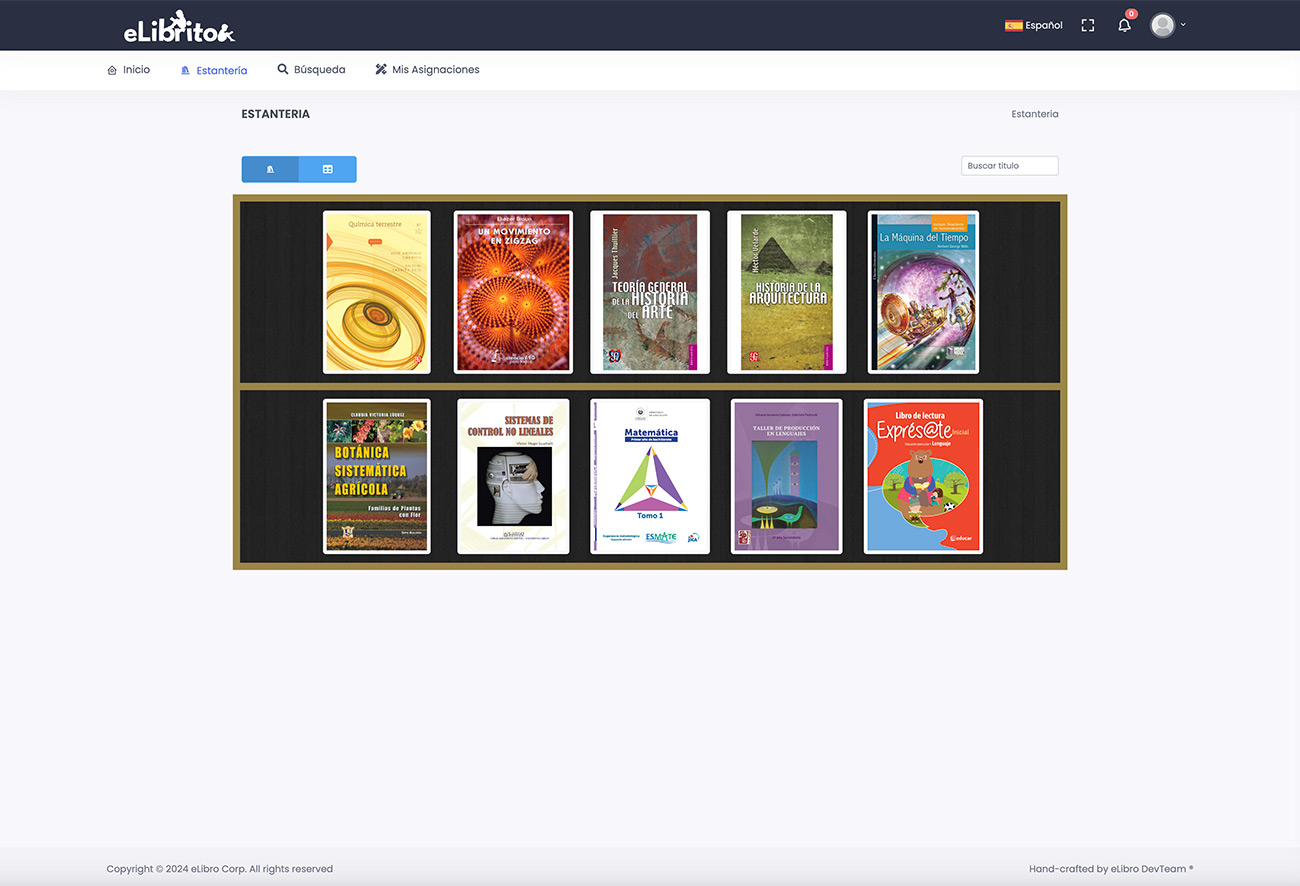Screen dimensions: 1300x886
Task: Click Hand-crafted by eLibro DevTeam text
Action: click(x=1111, y=869)
